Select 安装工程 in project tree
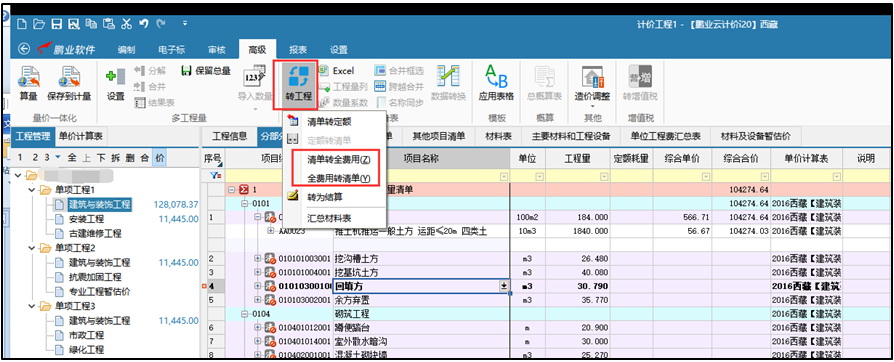Screen dimensions: 894x362 [x=87, y=219]
